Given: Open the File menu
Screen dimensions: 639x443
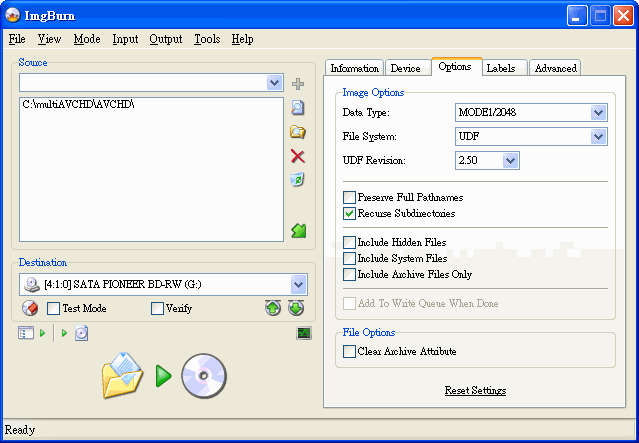Looking at the screenshot, I should [17, 39].
